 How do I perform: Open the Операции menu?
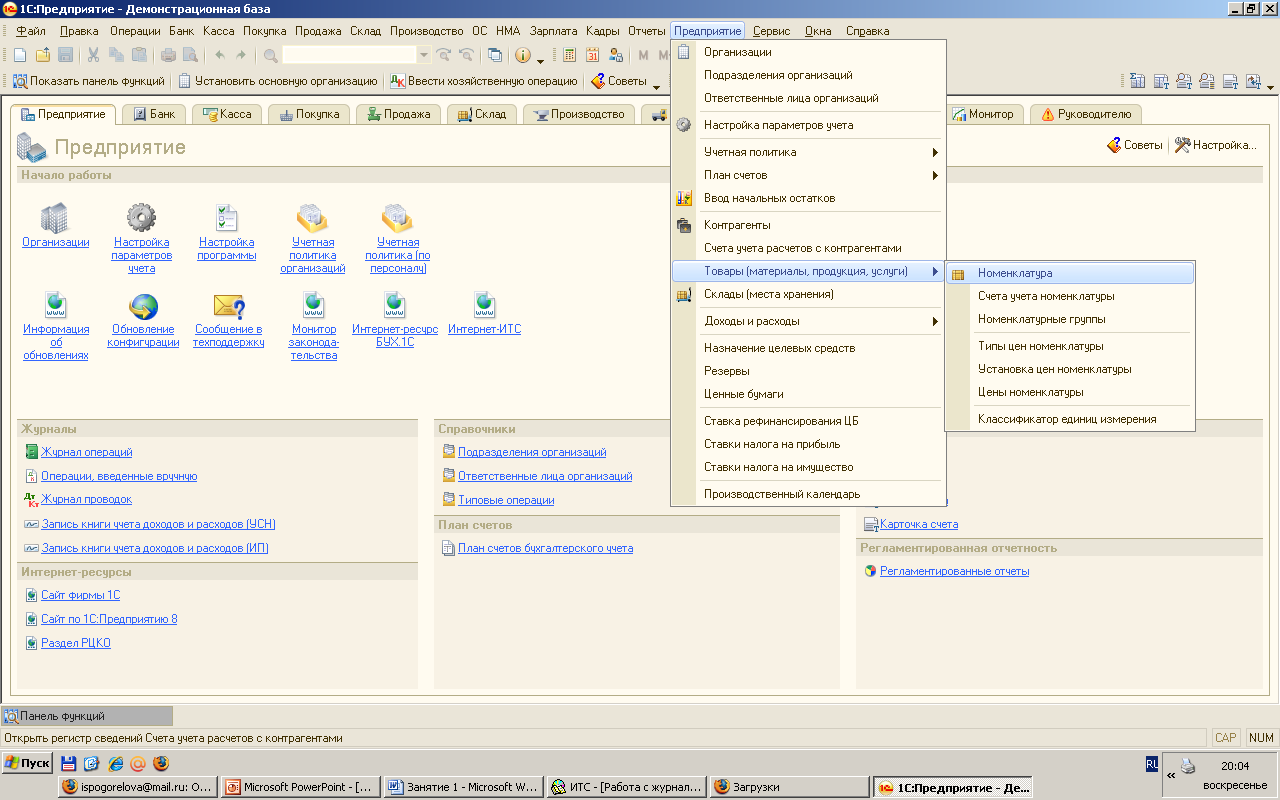pos(135,31)
